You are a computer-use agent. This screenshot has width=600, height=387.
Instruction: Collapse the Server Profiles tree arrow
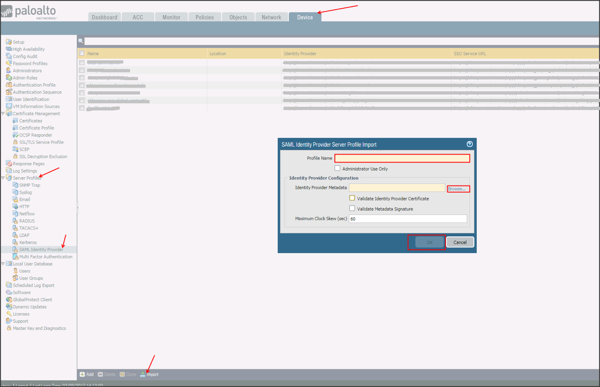(x=3, y=178)
